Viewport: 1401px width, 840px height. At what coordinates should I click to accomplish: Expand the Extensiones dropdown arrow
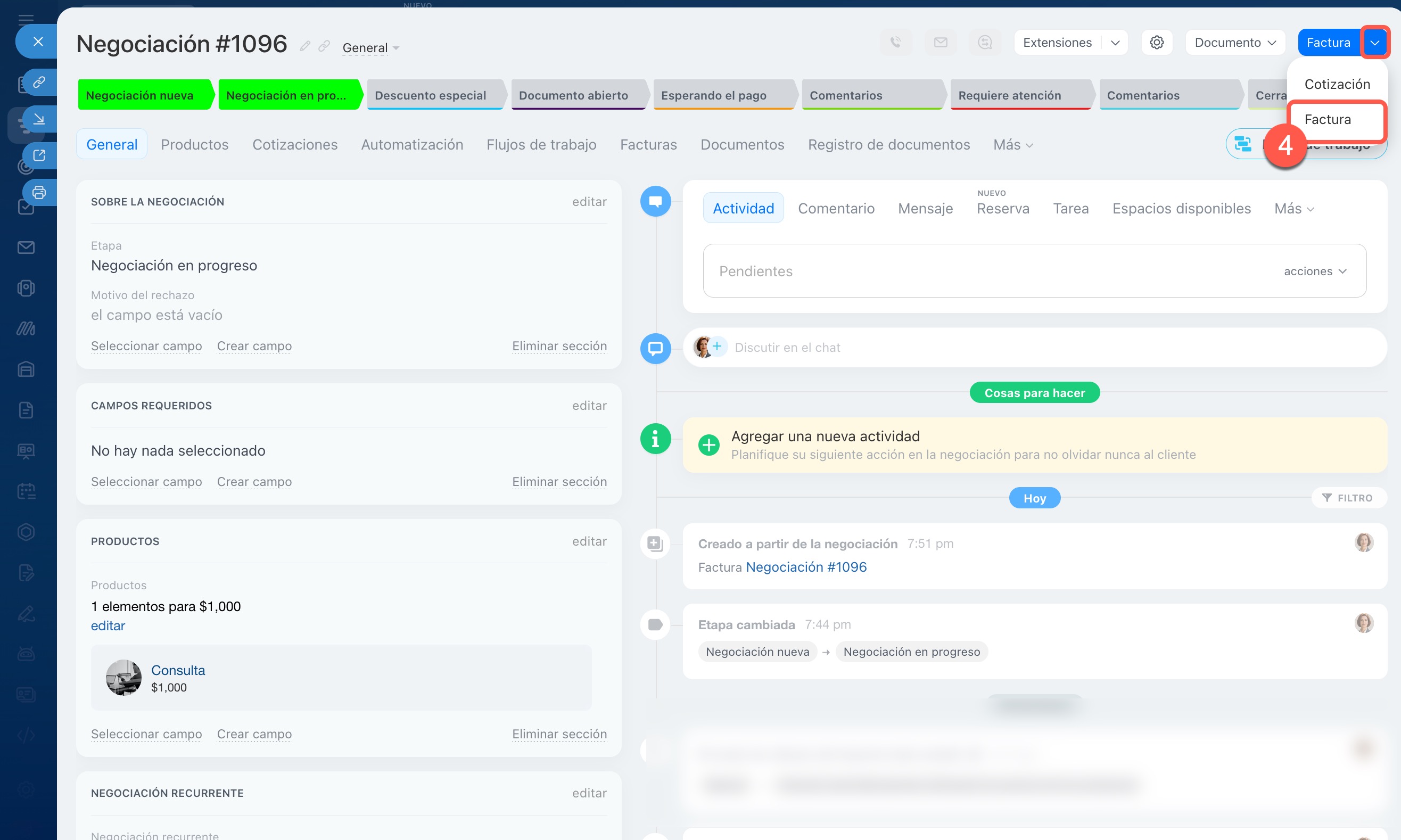point(1115,43)
